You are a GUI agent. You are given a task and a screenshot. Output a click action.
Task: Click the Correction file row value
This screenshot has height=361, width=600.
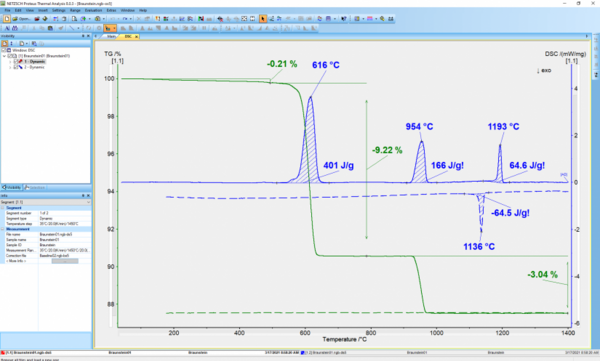point(54,256)
